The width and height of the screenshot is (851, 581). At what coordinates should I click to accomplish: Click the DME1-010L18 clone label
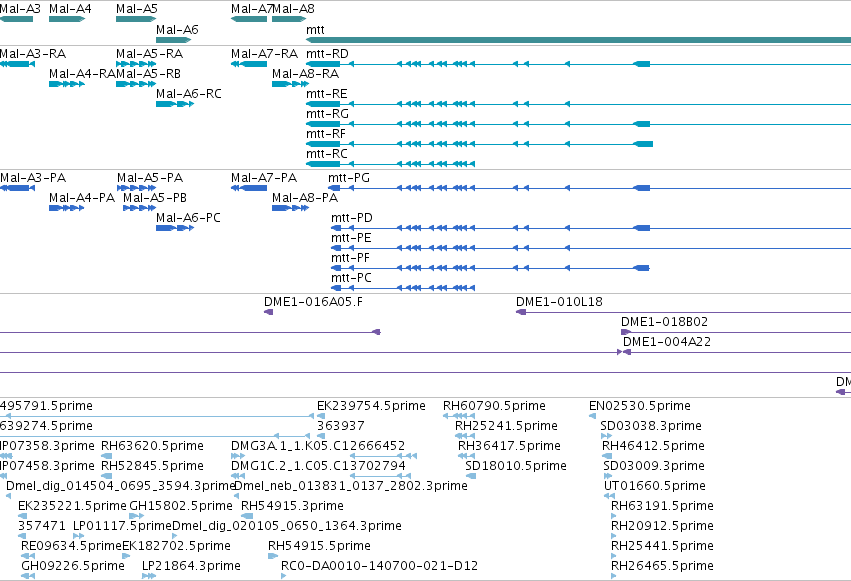559,302
